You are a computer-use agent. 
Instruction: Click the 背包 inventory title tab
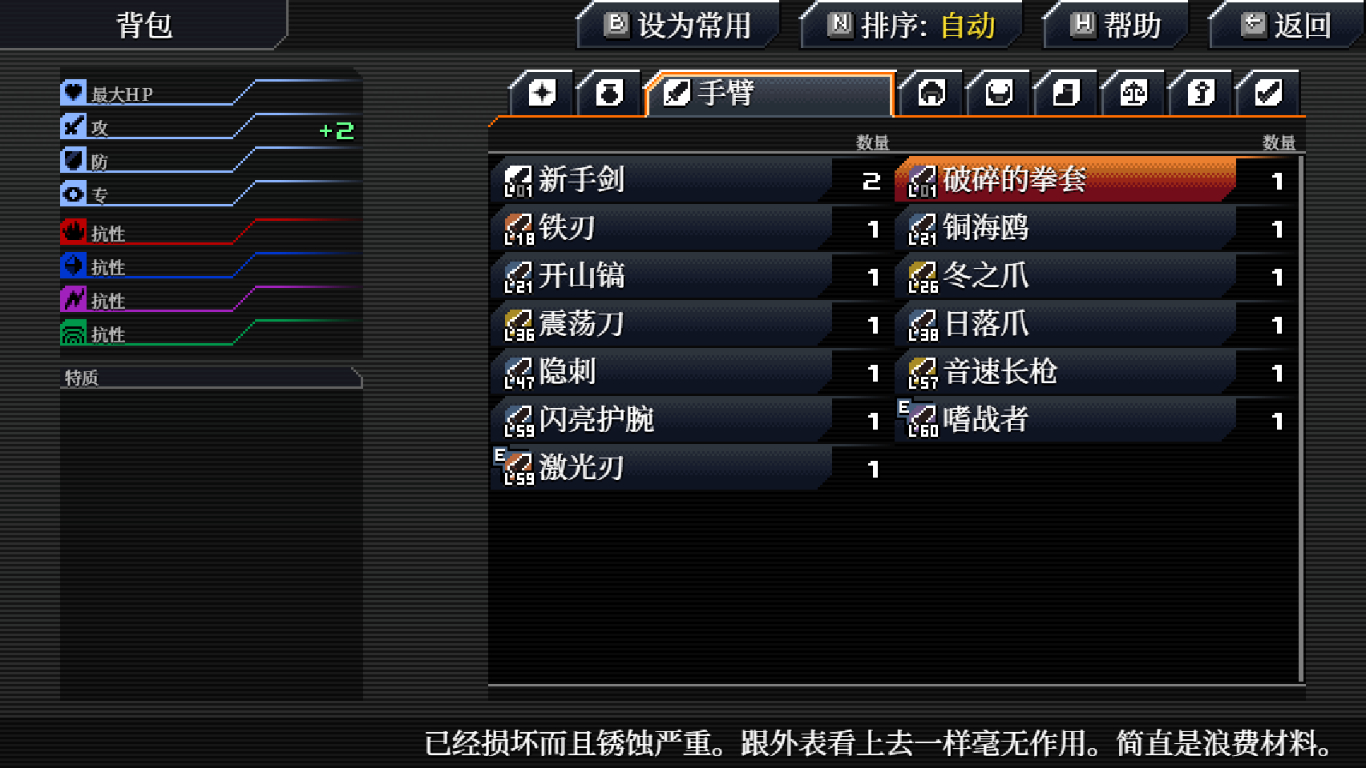[x=143, y=24]
